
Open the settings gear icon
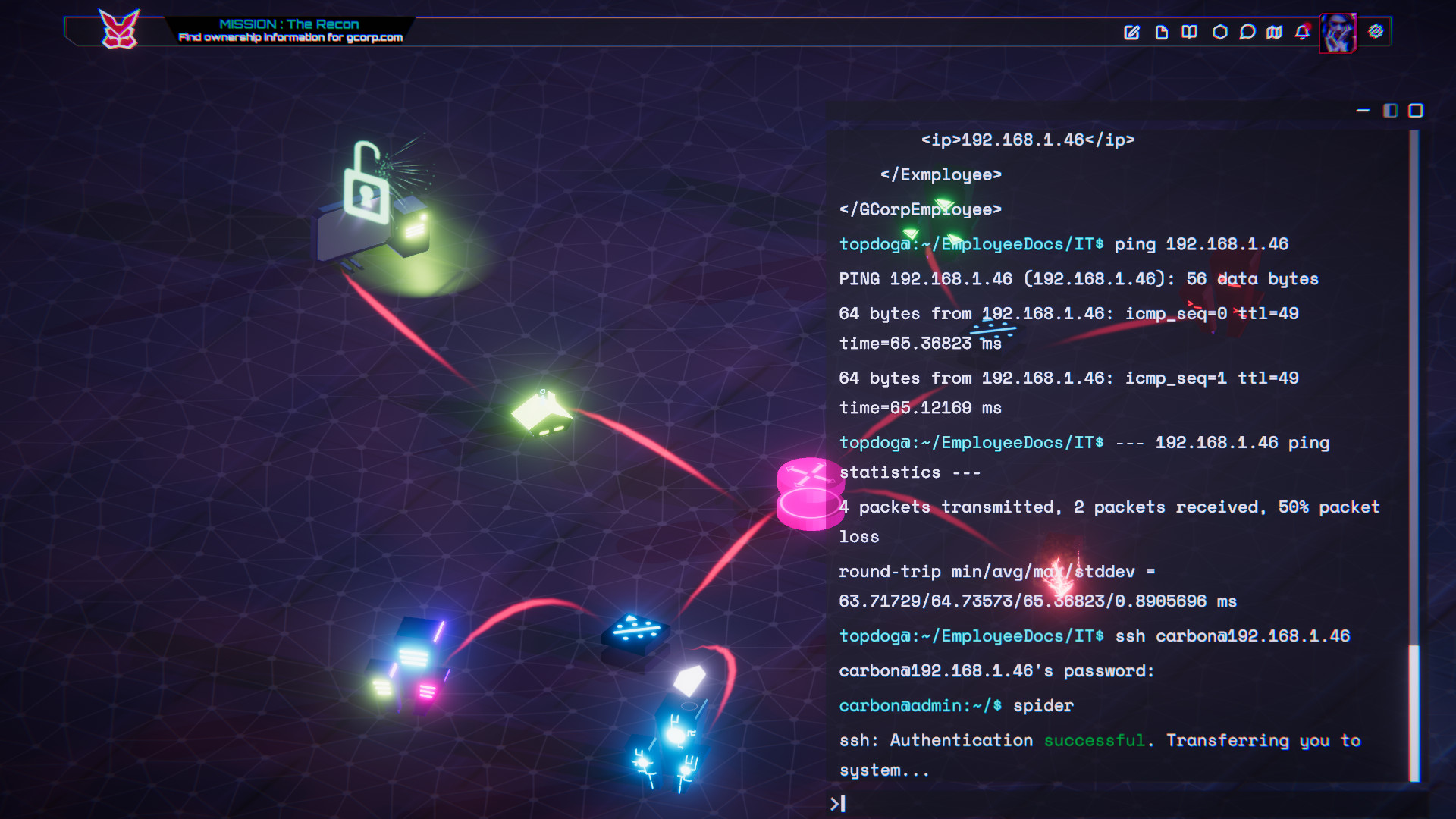(1376, 32)
